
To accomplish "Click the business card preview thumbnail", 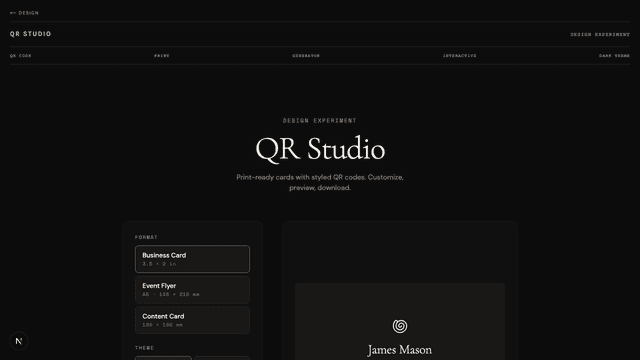I will (400, 322).
